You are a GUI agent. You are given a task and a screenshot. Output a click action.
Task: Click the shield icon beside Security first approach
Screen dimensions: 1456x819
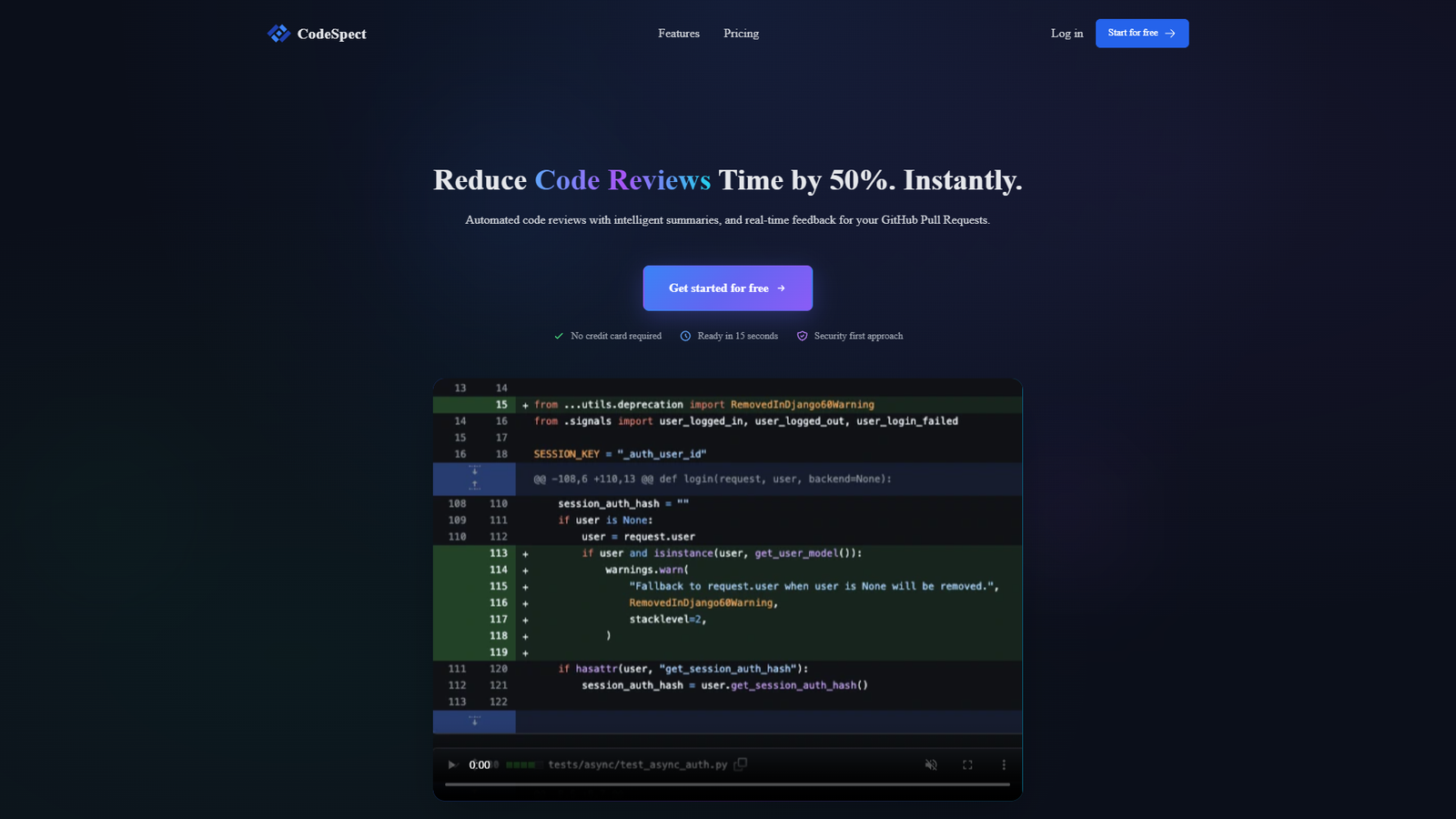pos(802,336)
